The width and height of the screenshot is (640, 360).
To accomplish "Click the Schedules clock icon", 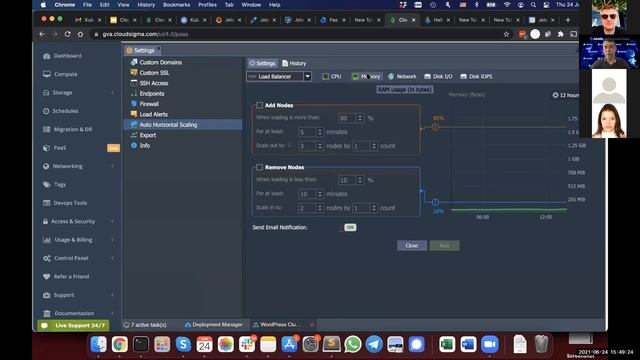I will tap(46, 111).
